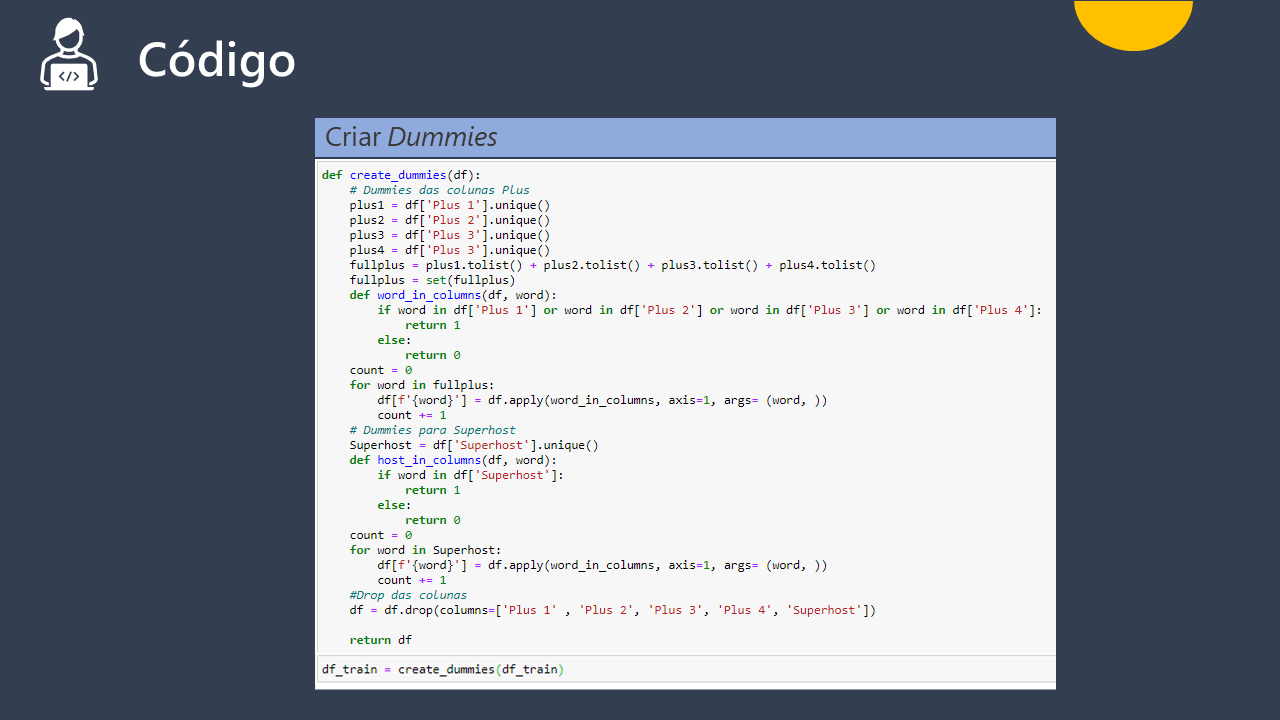
Task: Click the fullplus tolist concatenation line
Action: [613, 265]
